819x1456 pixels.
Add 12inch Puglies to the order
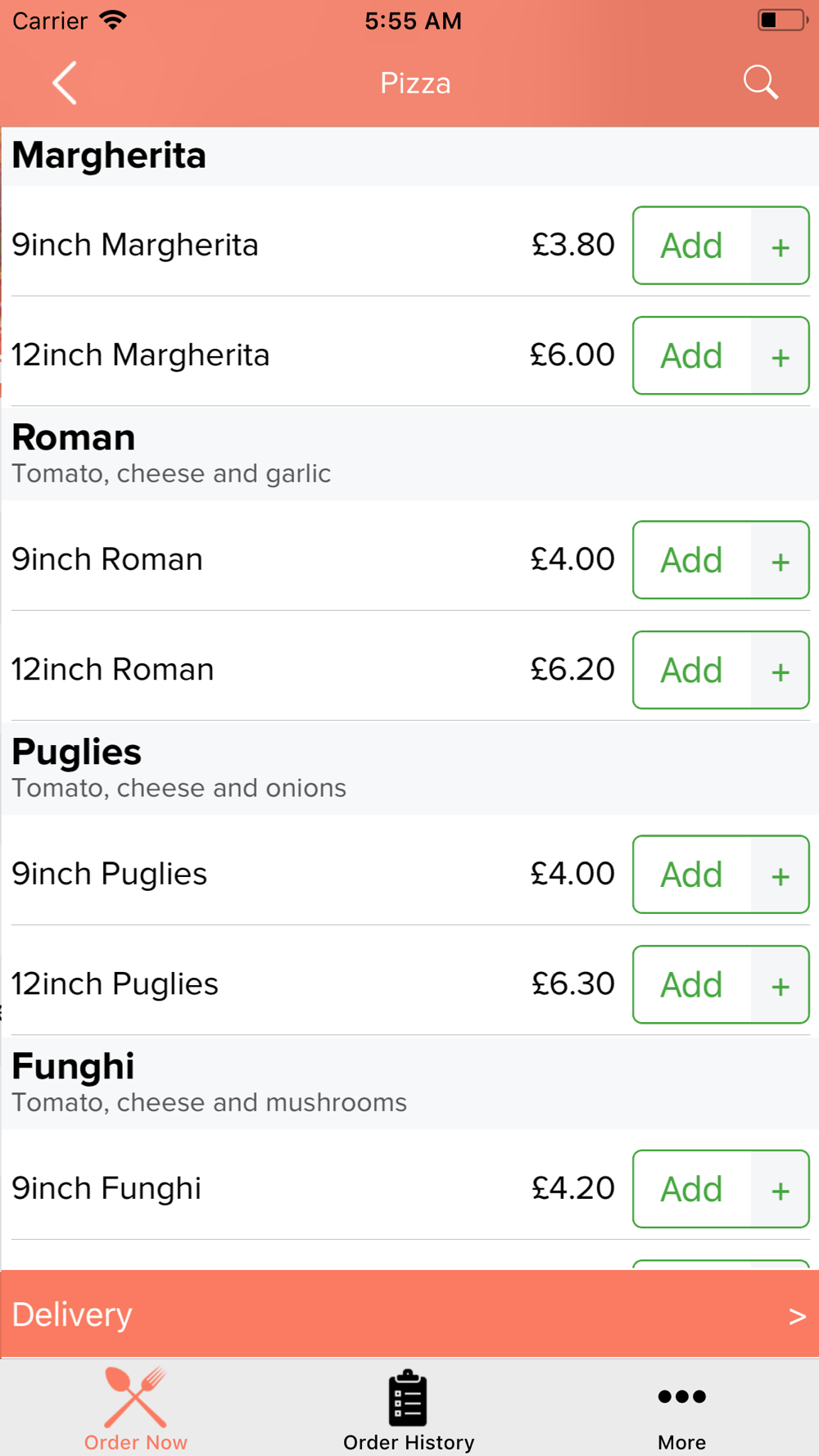click(x=692, y=984)
